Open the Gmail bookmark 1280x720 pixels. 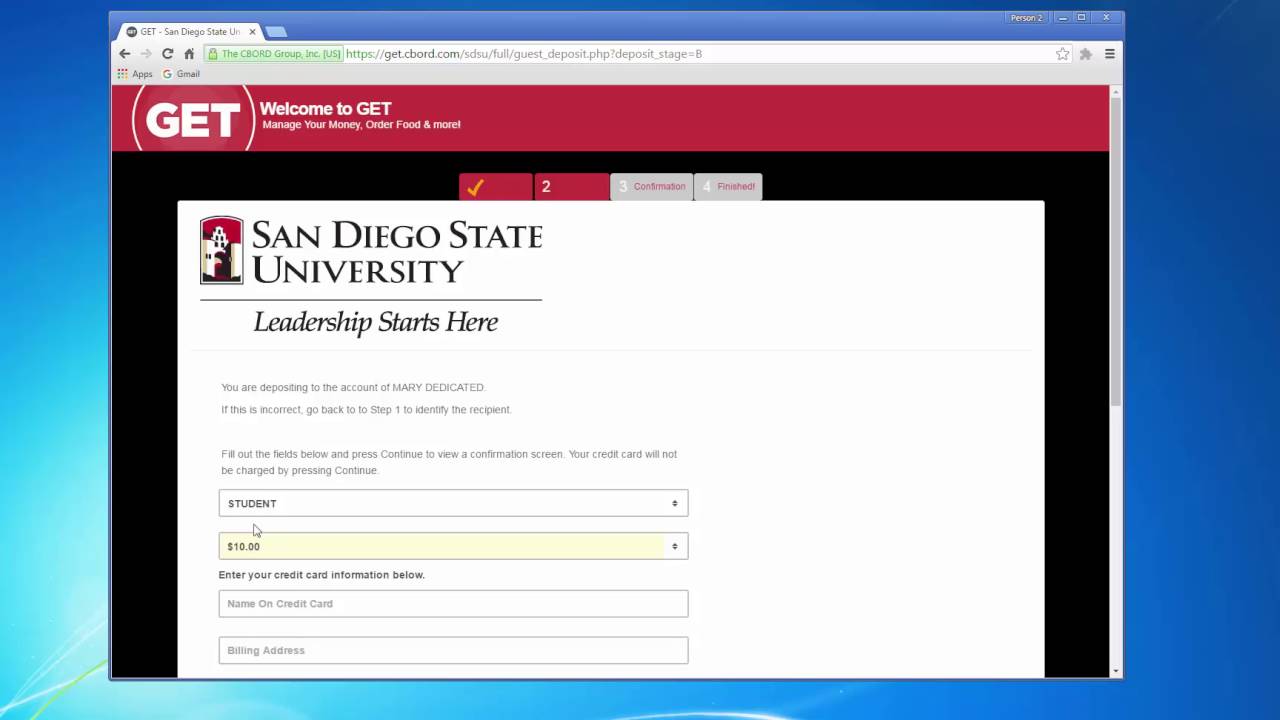(x=181, y=74)
